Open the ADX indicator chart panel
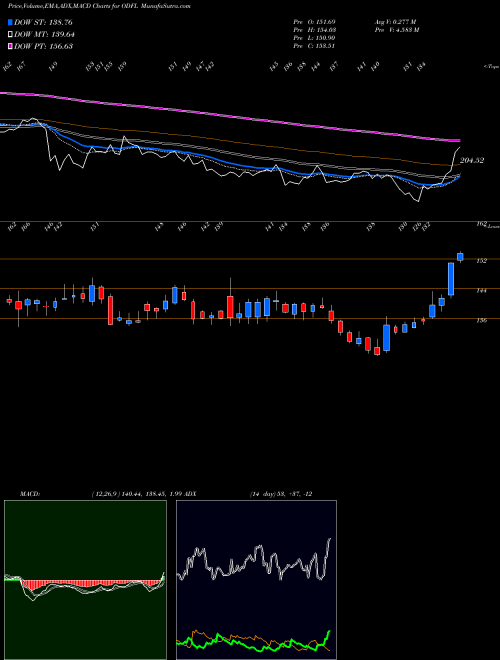 click(256, 580)
